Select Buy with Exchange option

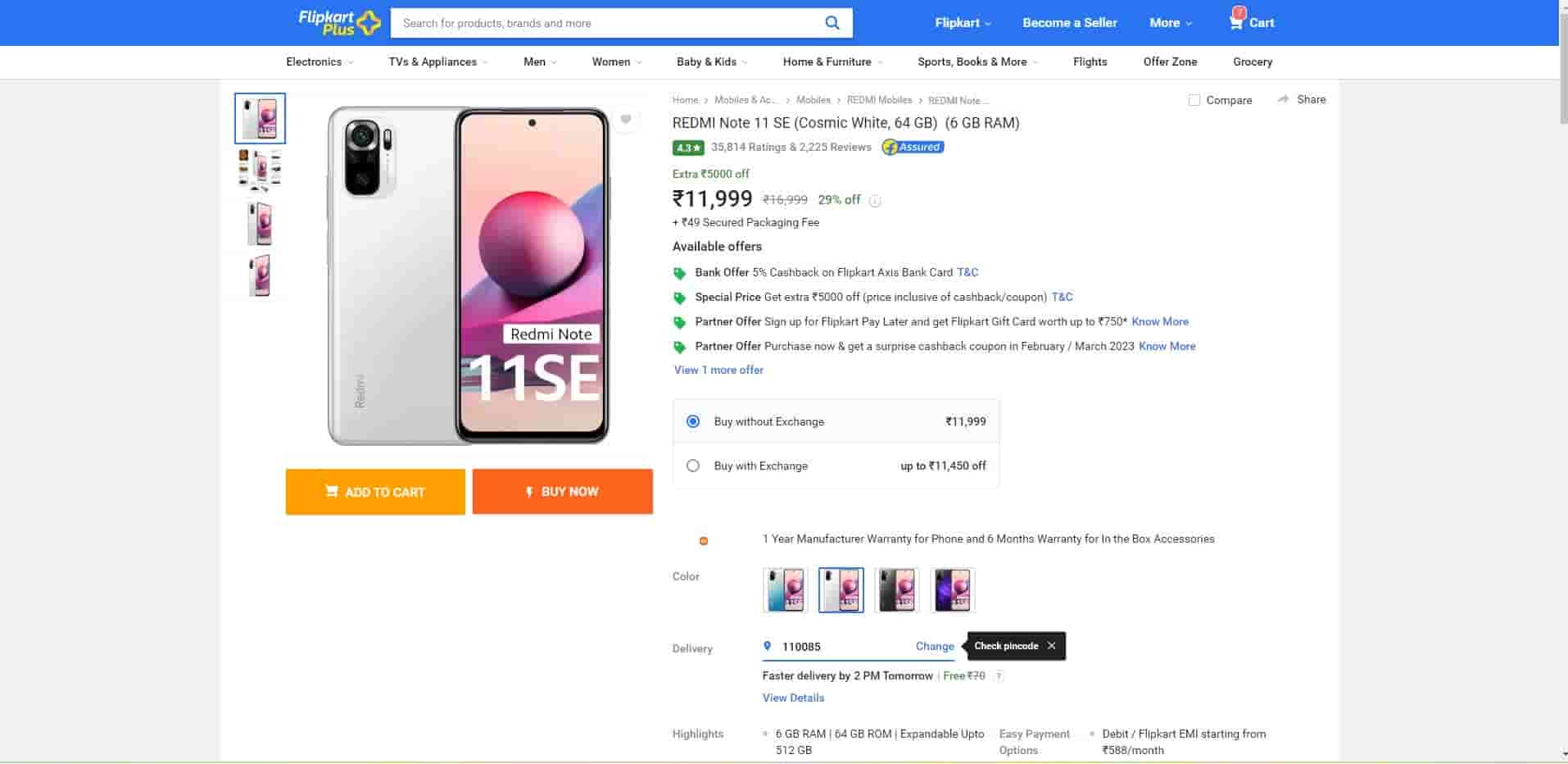[693, 466]
